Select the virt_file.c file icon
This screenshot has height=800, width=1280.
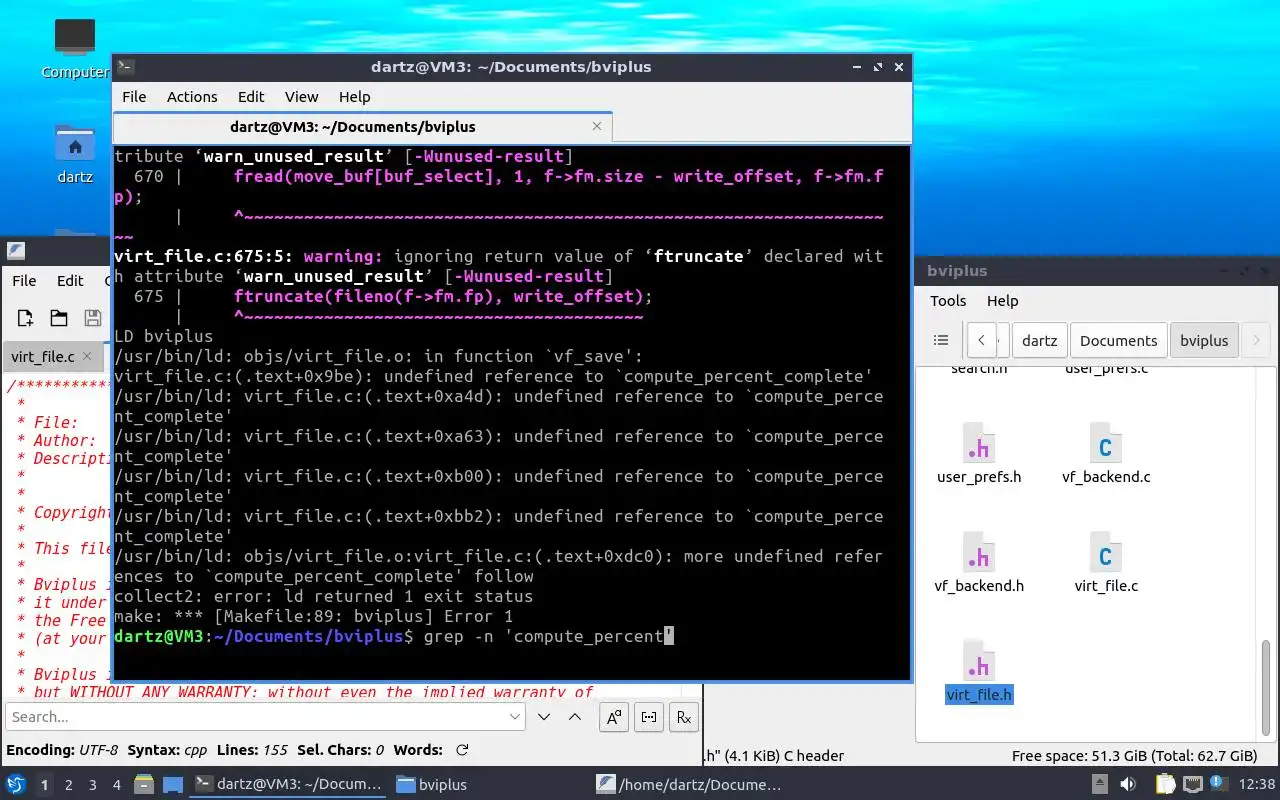coord(1106,553)
